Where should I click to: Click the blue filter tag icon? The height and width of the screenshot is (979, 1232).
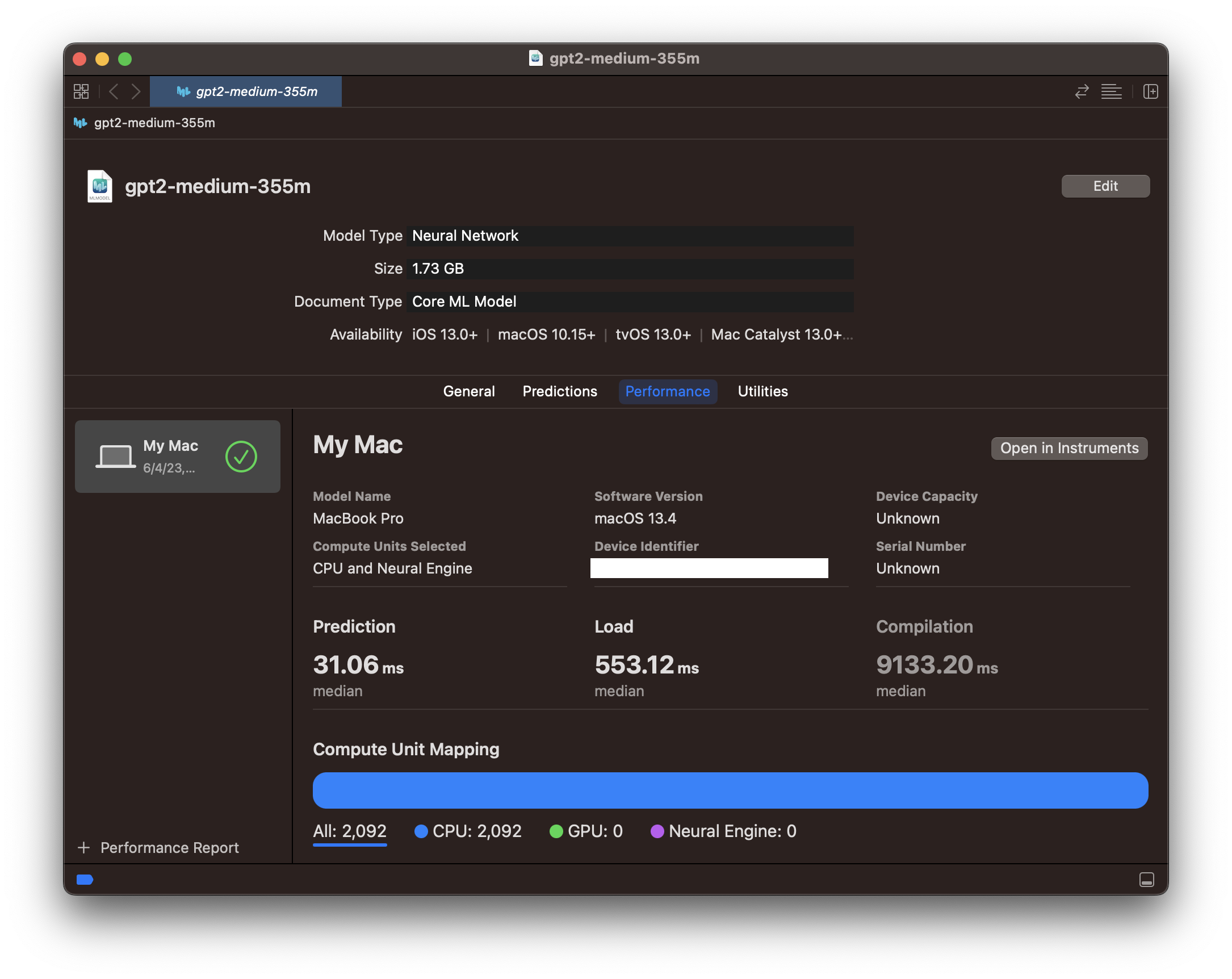pyautogui.click(x=85, y=880)
